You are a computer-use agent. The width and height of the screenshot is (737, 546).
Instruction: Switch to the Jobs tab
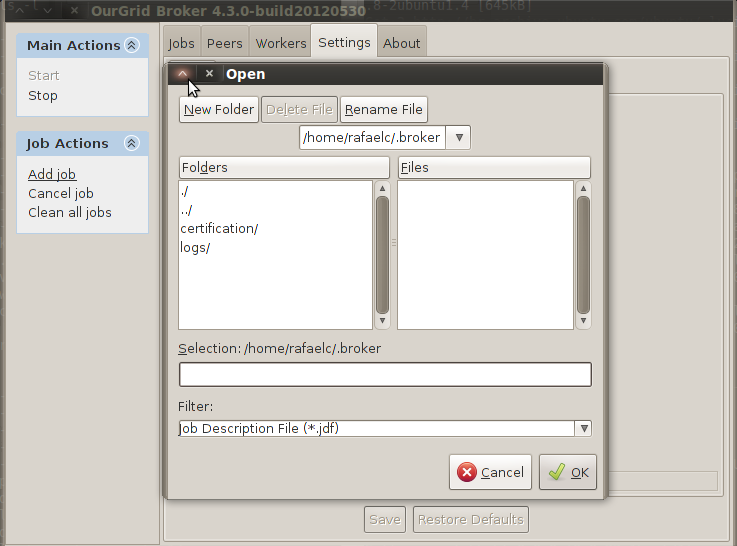tap(181, 43)
